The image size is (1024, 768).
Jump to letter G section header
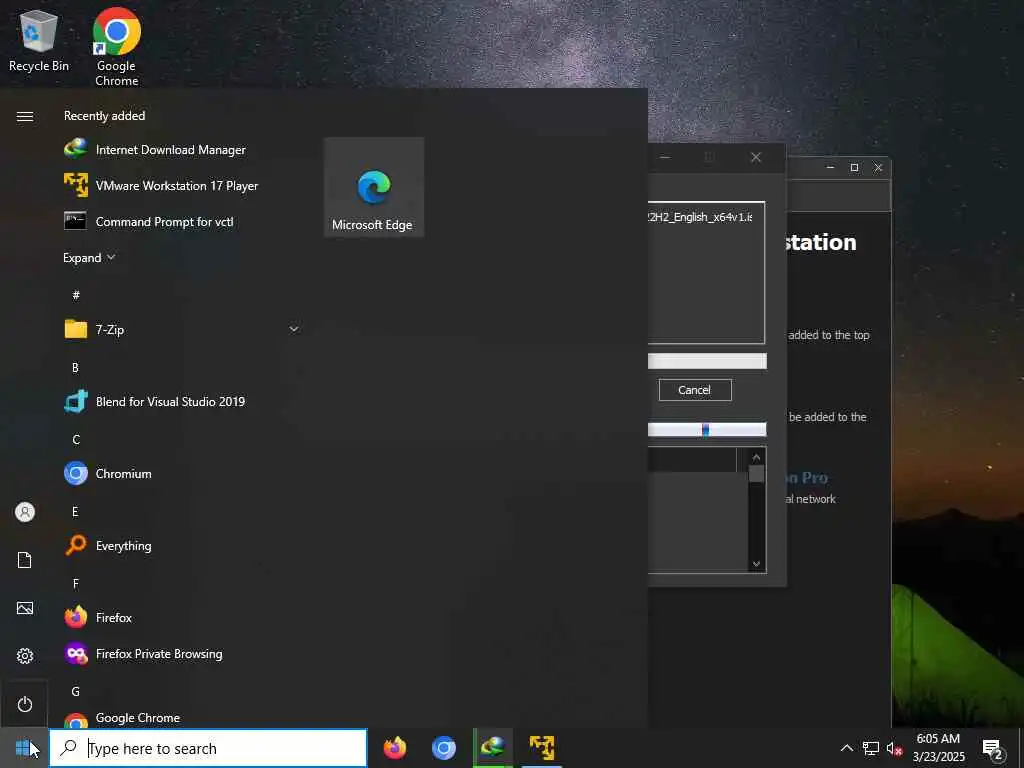click(76, 691)
